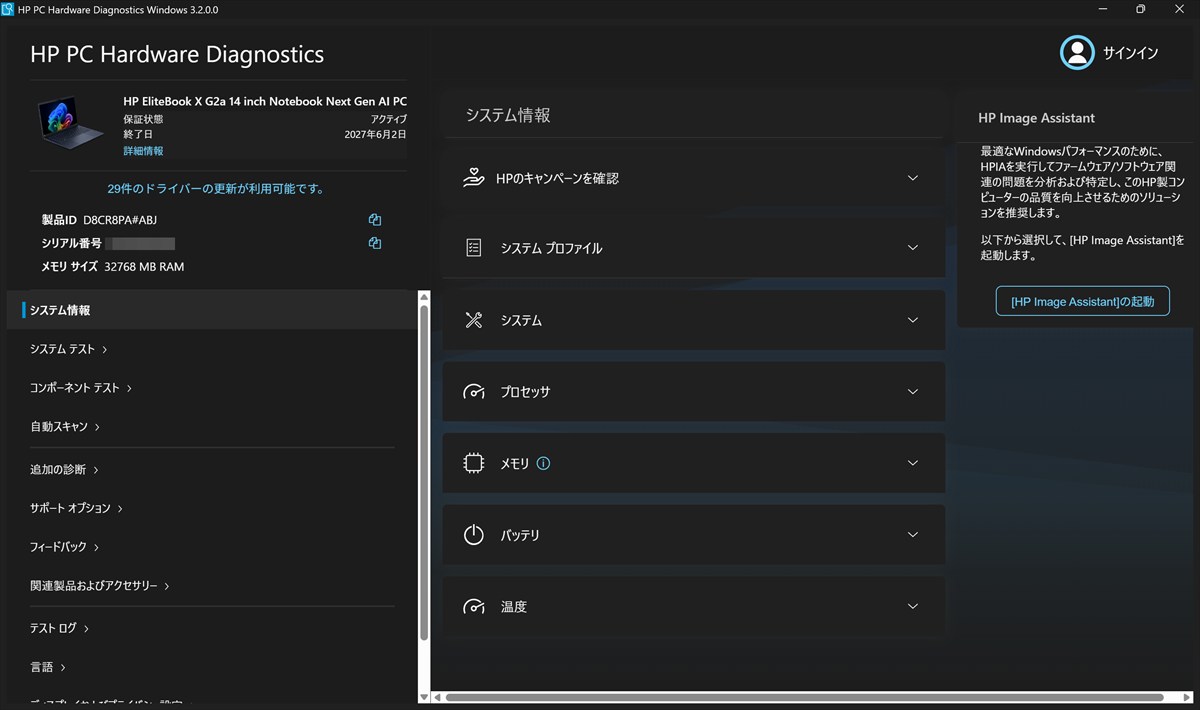This screenshot has width=1200, height=710.
Task: Open the フィードバック menu item
Action: coord(64,547)
